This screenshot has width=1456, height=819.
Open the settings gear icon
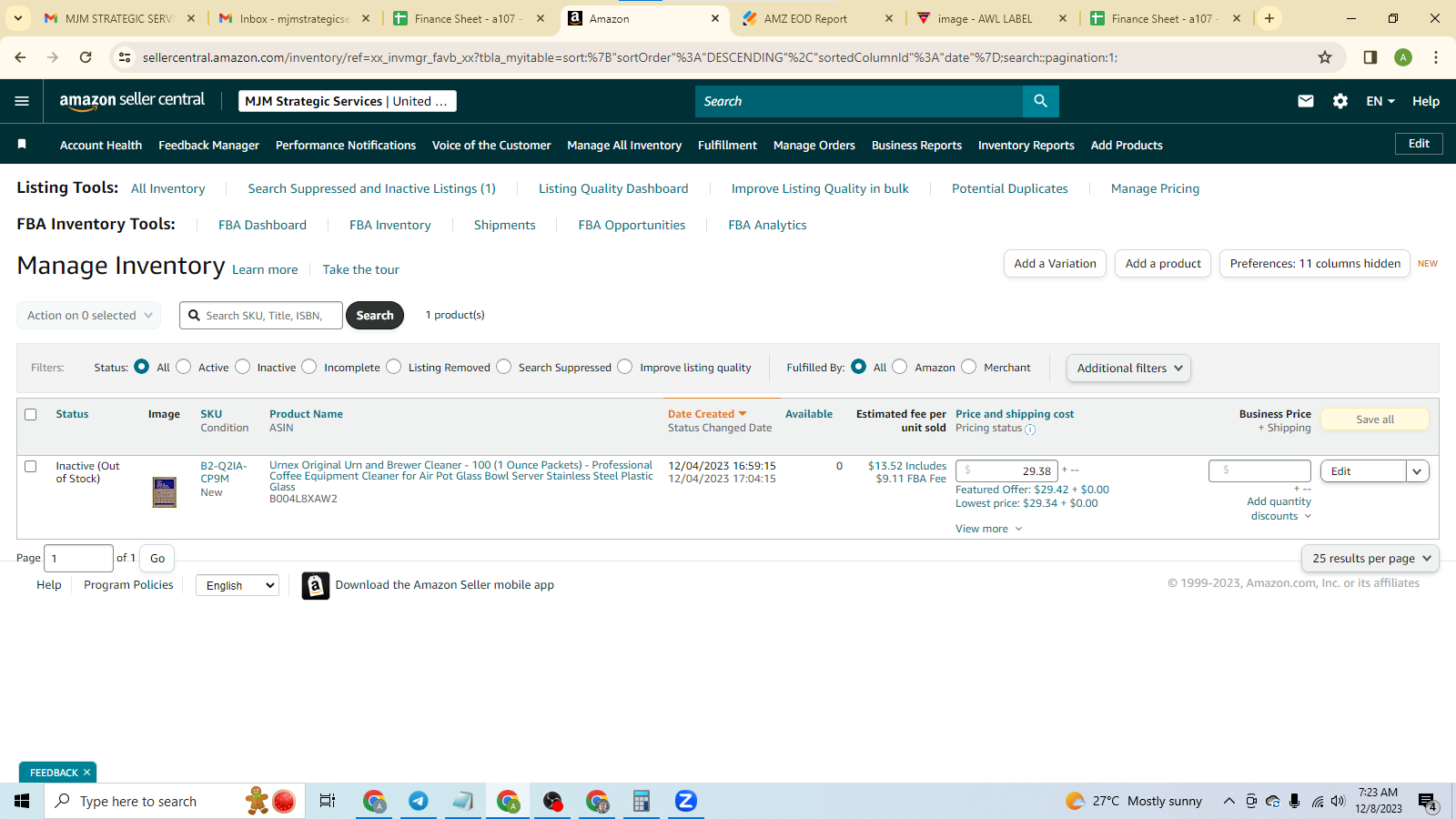tap(1340, 101)
